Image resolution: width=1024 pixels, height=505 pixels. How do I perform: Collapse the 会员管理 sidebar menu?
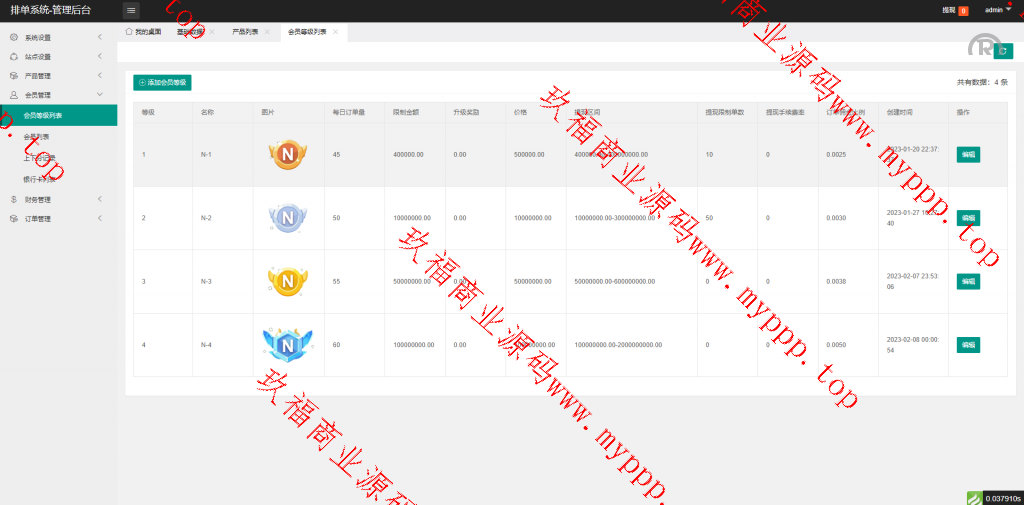(x=100, y=95)
